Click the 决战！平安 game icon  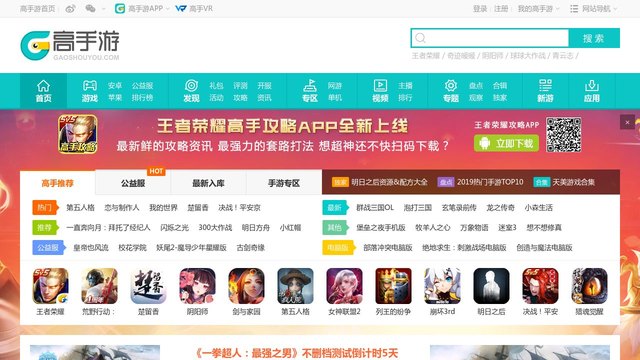540,286
